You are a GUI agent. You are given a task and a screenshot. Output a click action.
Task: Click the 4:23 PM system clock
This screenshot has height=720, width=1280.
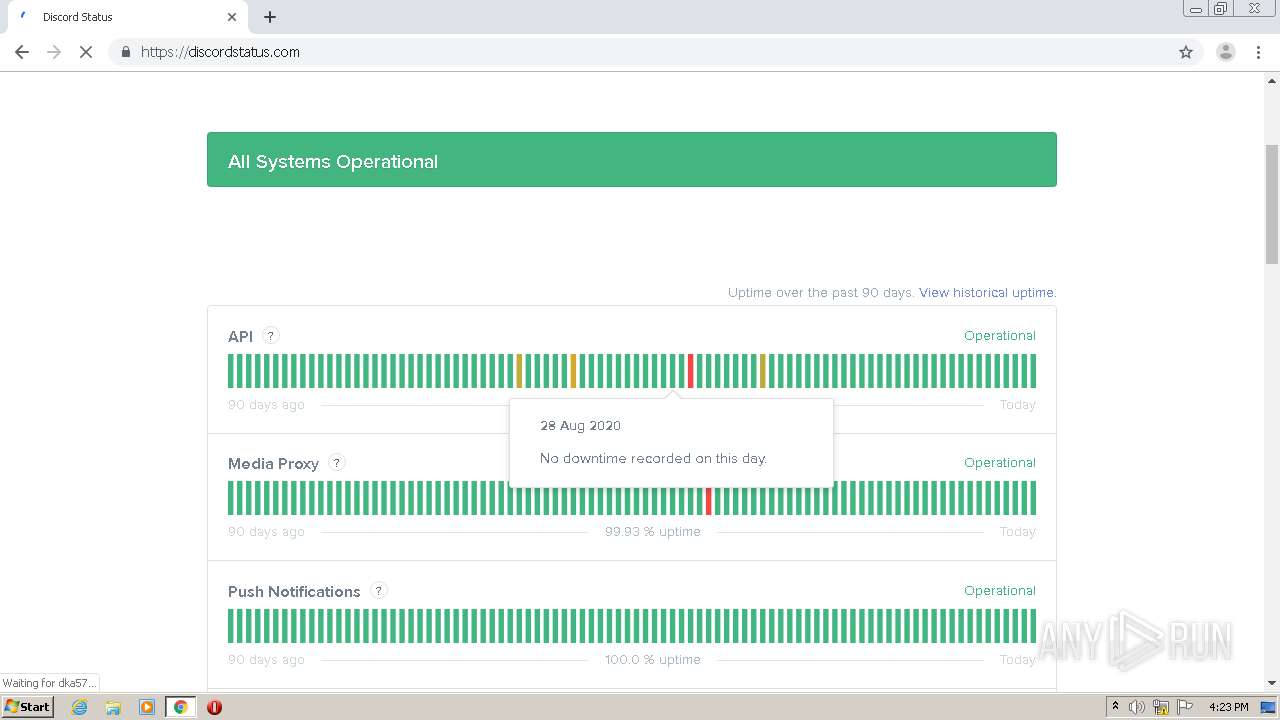click(x=1229, y=707)
